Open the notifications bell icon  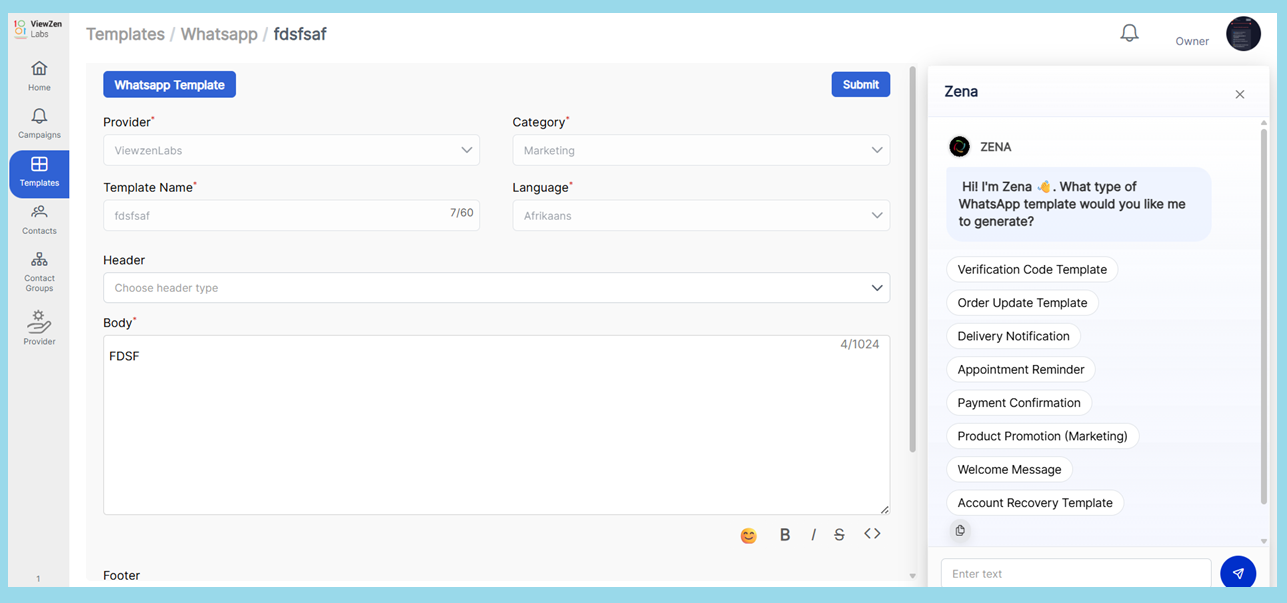click(1129, 33)
